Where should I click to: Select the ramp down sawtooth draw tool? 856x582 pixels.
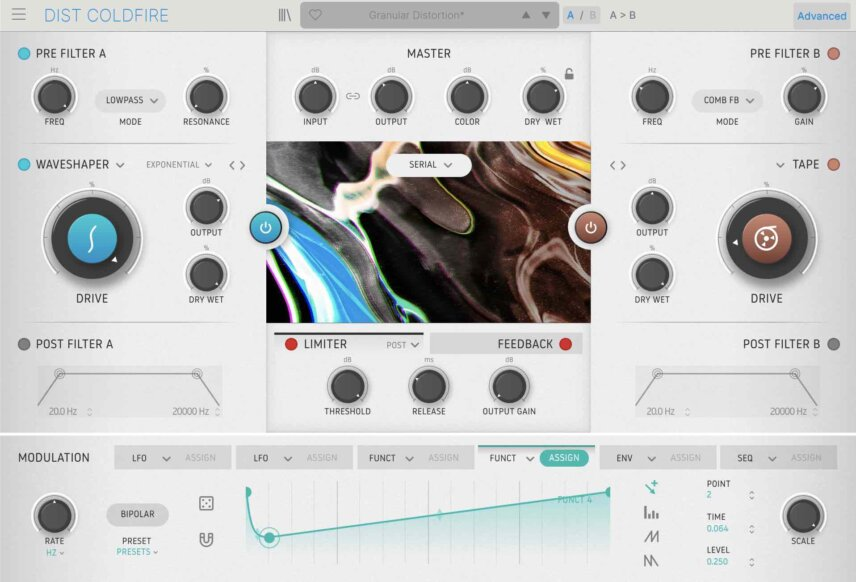click(x=651, y=561)
